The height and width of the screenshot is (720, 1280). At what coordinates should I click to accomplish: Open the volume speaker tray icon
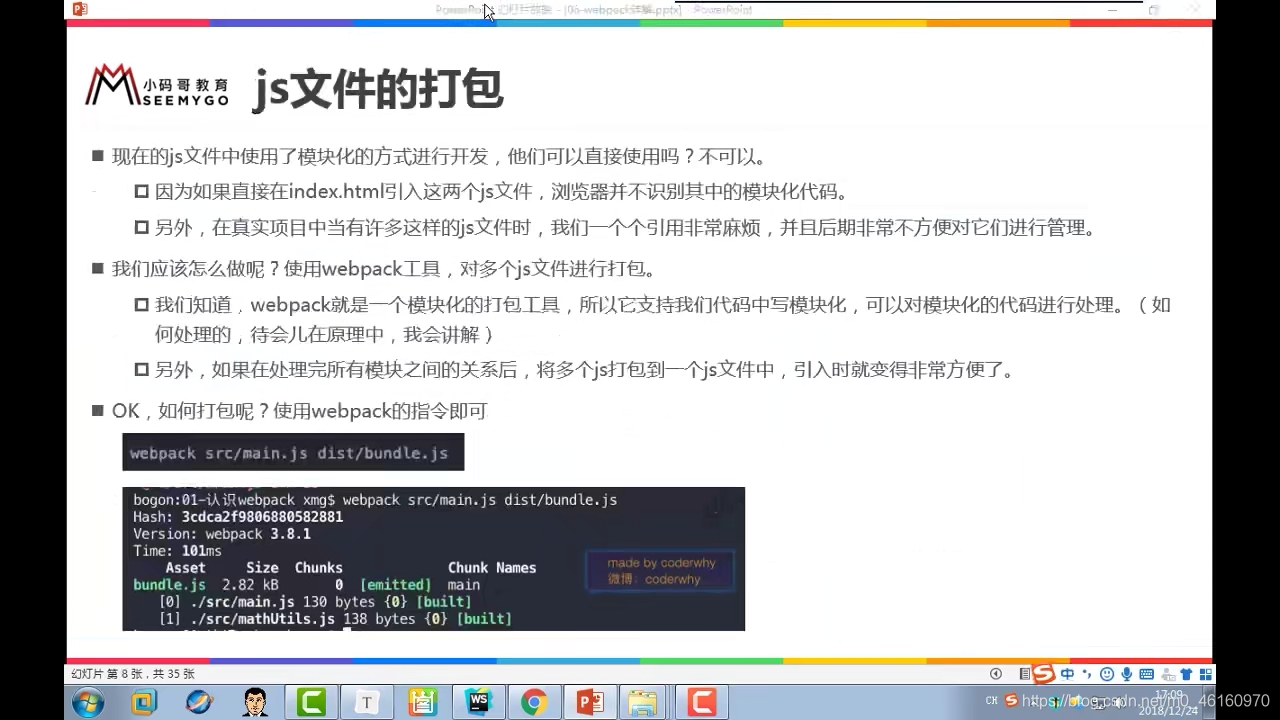[1118, 703]
